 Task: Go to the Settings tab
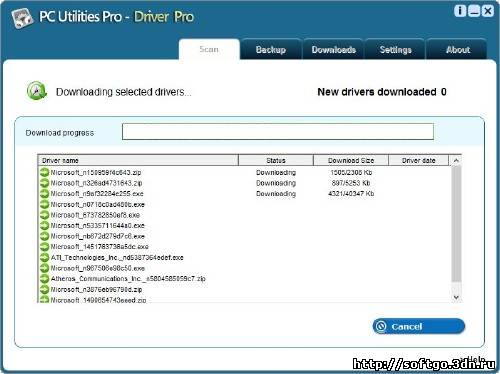click(396, 50)
